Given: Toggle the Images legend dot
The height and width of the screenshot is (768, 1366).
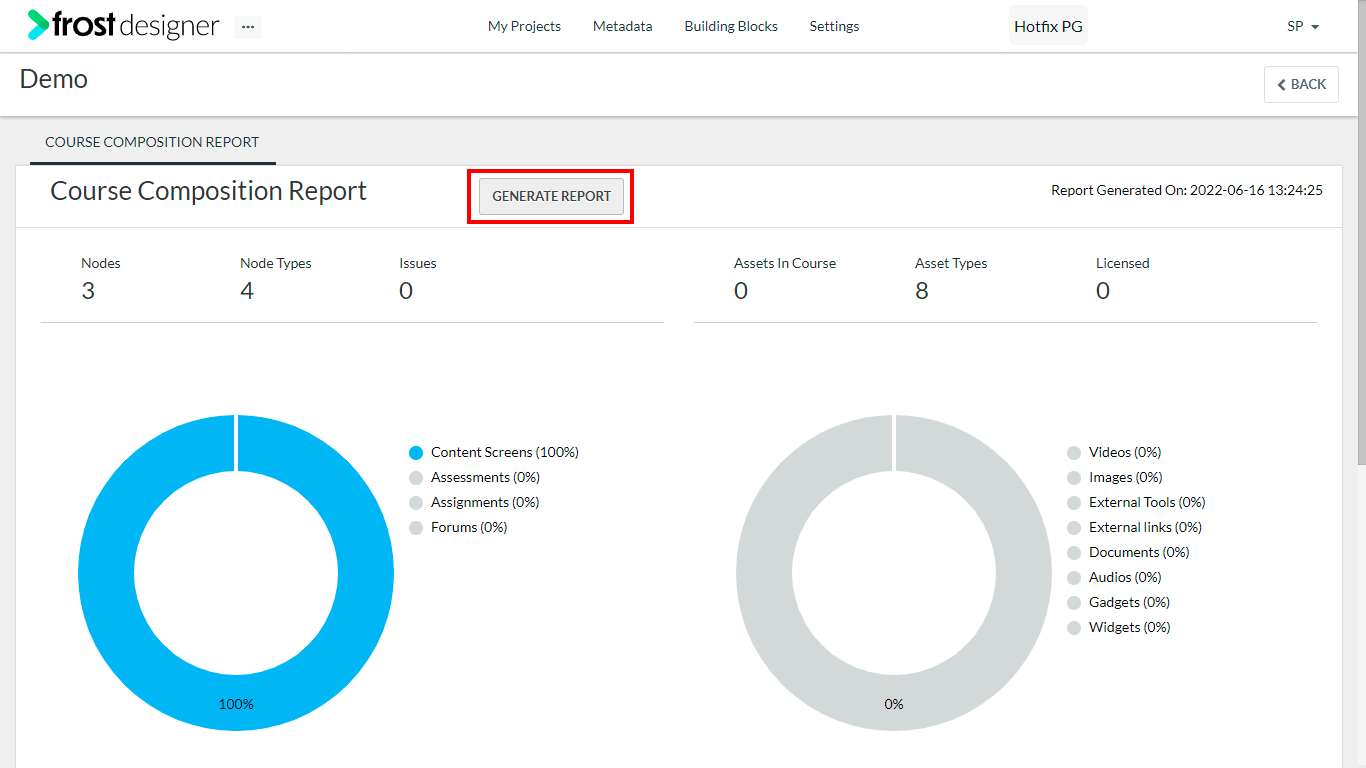Looking at the screenshot, I should point(1075,478).
